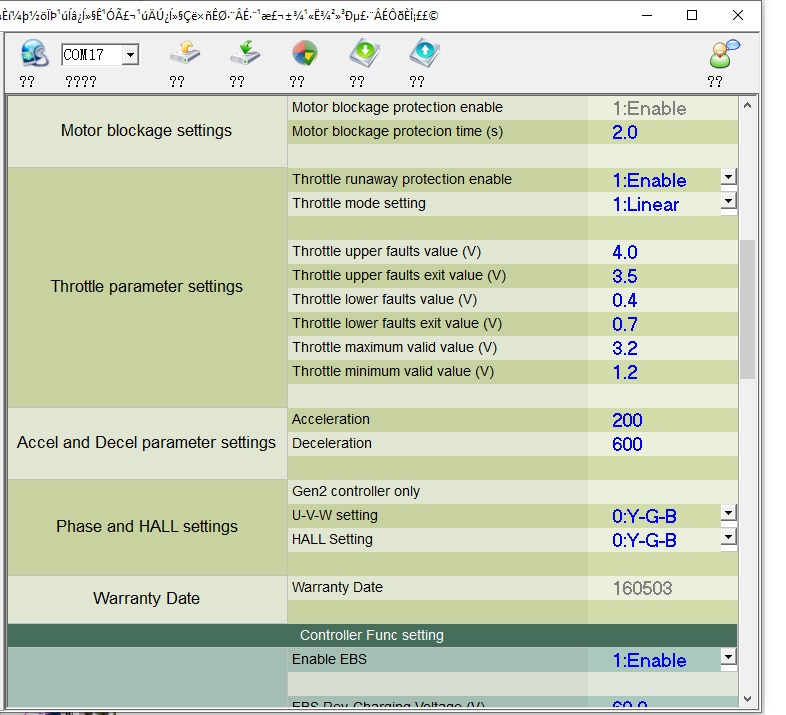
Task: Click the vertical scrollbar thumb
Action: (747, 308)
